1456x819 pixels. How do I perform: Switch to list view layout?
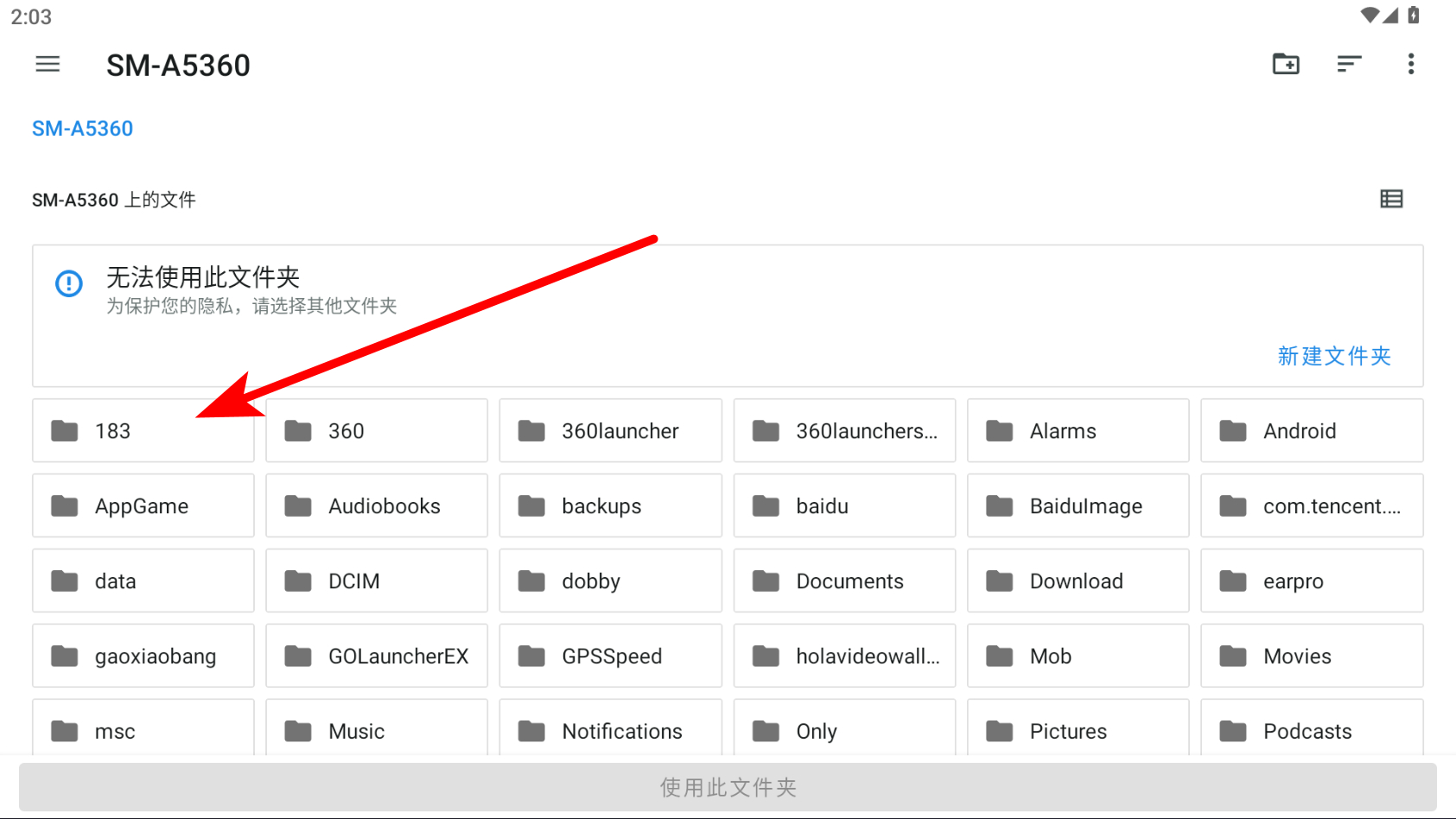1391,199
